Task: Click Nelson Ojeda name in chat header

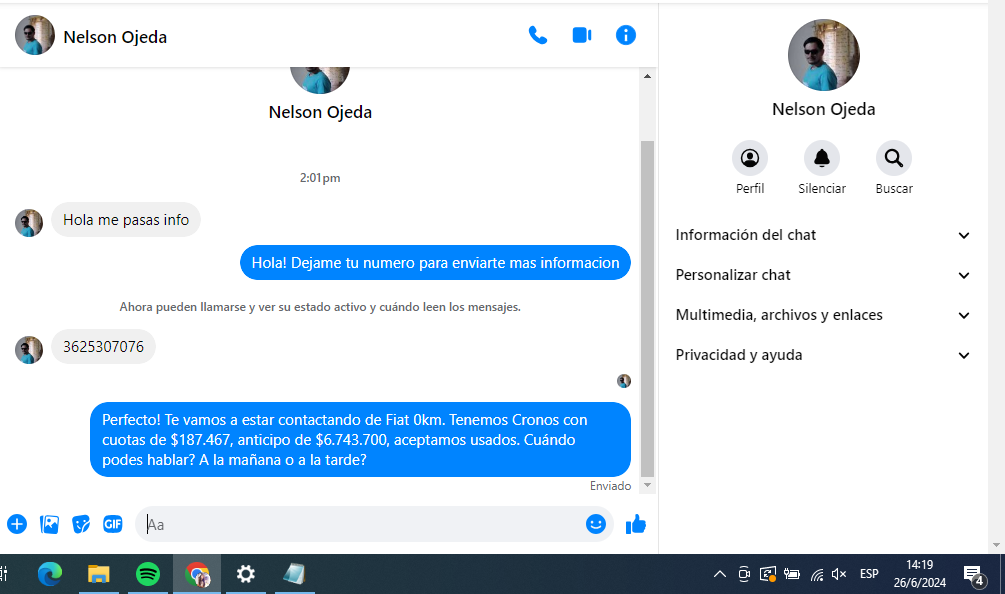Action: click(115, 37)
